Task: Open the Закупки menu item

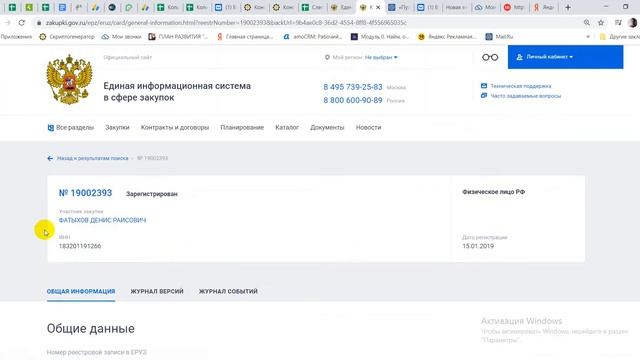Action: [x=117, y=128]
